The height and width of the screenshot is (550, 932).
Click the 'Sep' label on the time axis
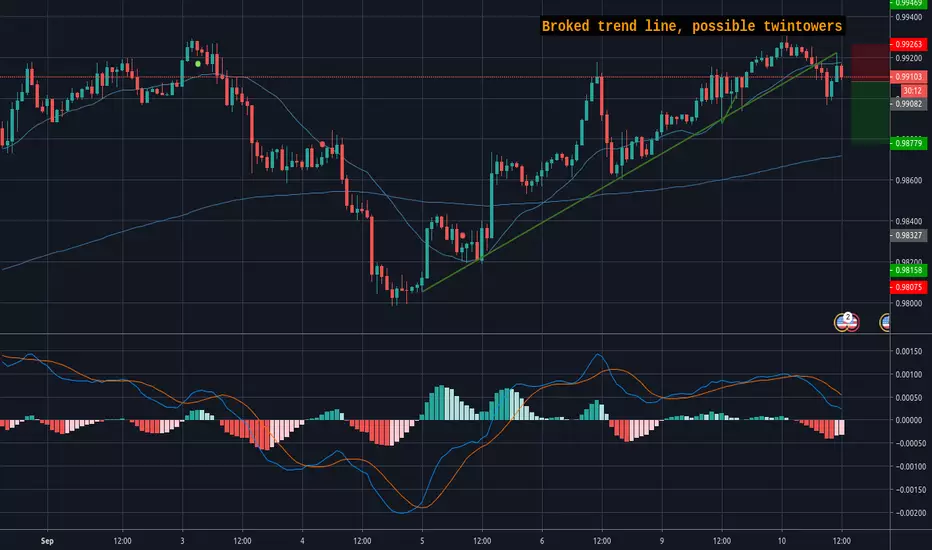coord(47,541)
